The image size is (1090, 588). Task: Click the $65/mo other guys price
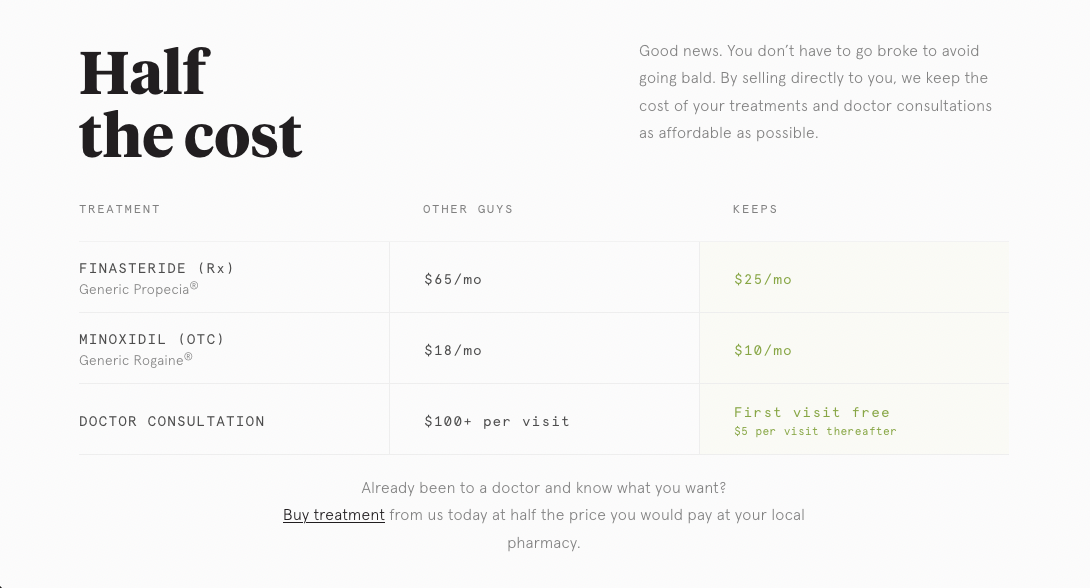click(x=453, y=280)
